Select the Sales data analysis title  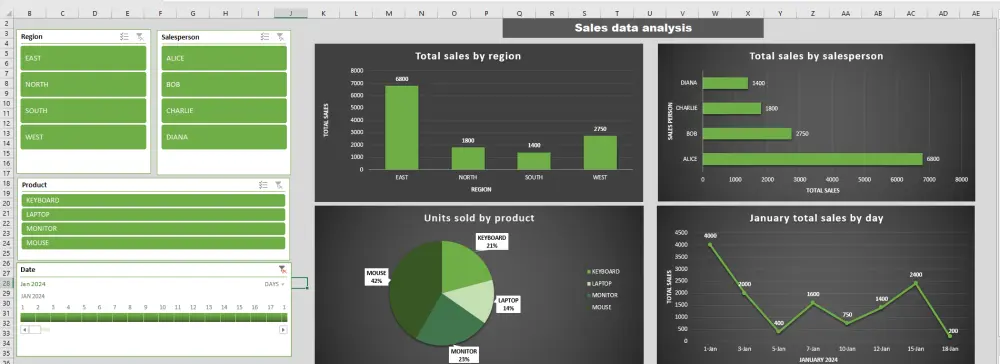click(633, 28)
